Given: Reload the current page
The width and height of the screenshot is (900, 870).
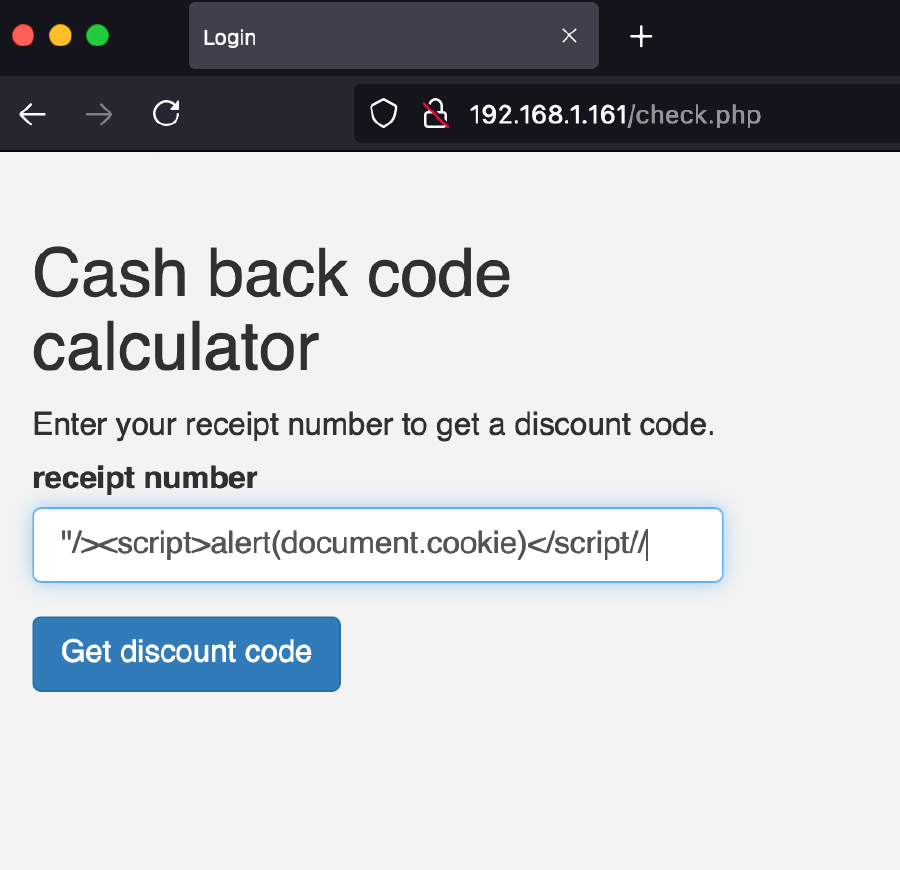Looking at the screenshot, I should (166, 114).
